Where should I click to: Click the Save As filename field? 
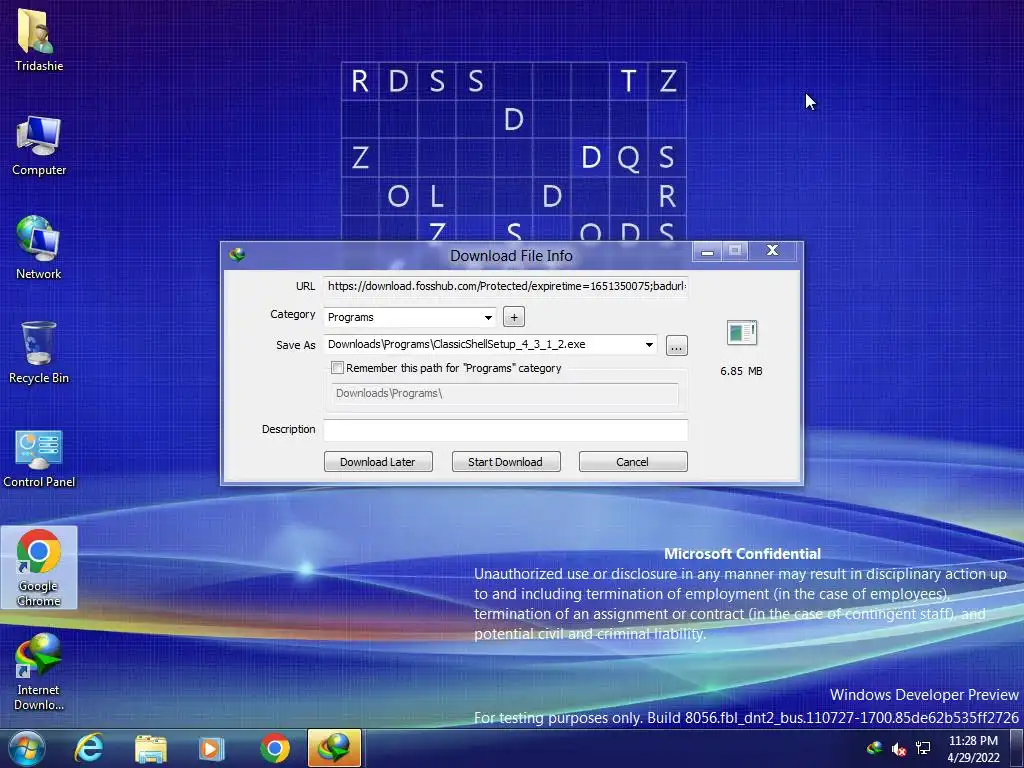(483, 344)
